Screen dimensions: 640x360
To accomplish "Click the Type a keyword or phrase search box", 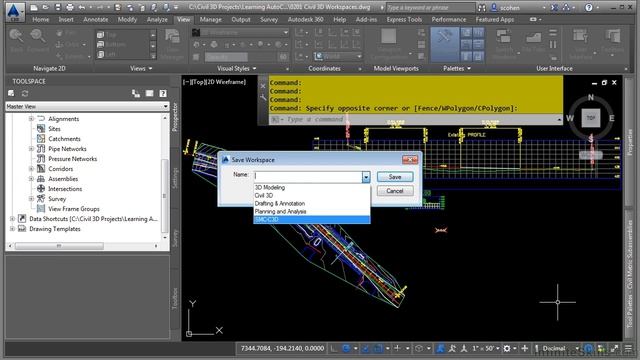I will point(430,7).
